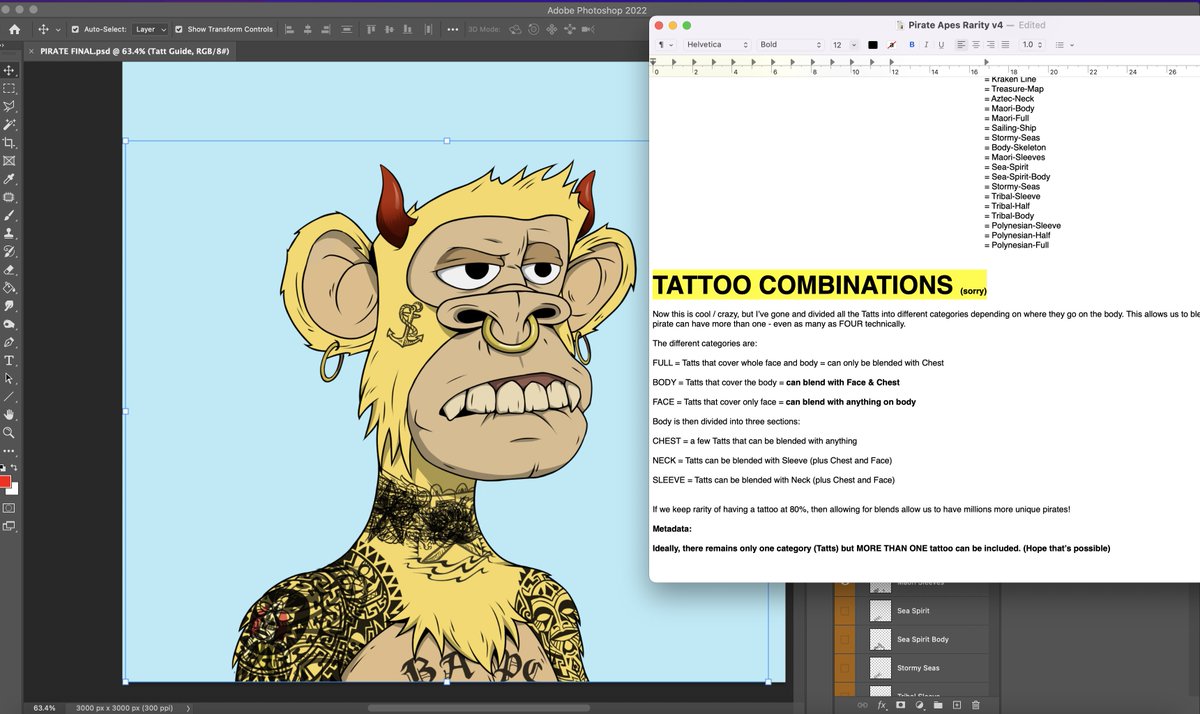Open the Move tool preset dropdown arrow
Viewport: 1200px width, 714px height.
point(58,30)
